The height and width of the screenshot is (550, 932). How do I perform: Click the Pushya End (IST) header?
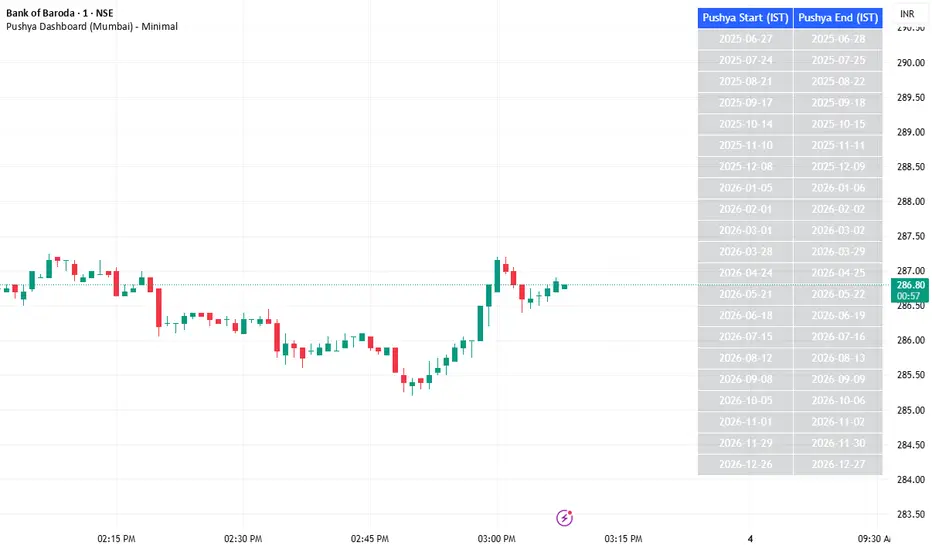coord(839,17)
